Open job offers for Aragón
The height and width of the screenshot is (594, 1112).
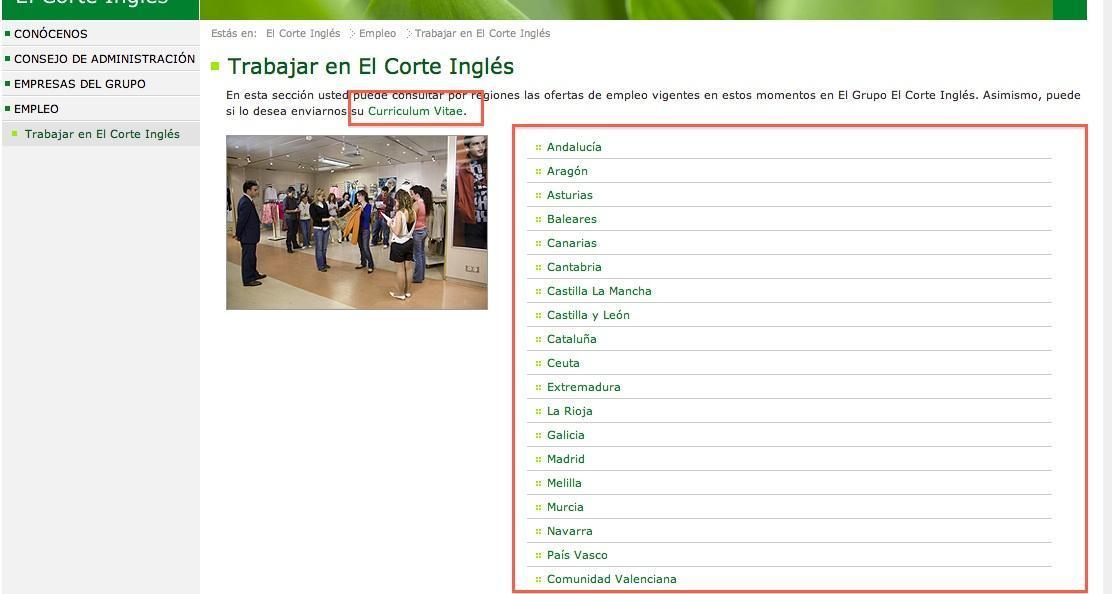tap(567, 171)
